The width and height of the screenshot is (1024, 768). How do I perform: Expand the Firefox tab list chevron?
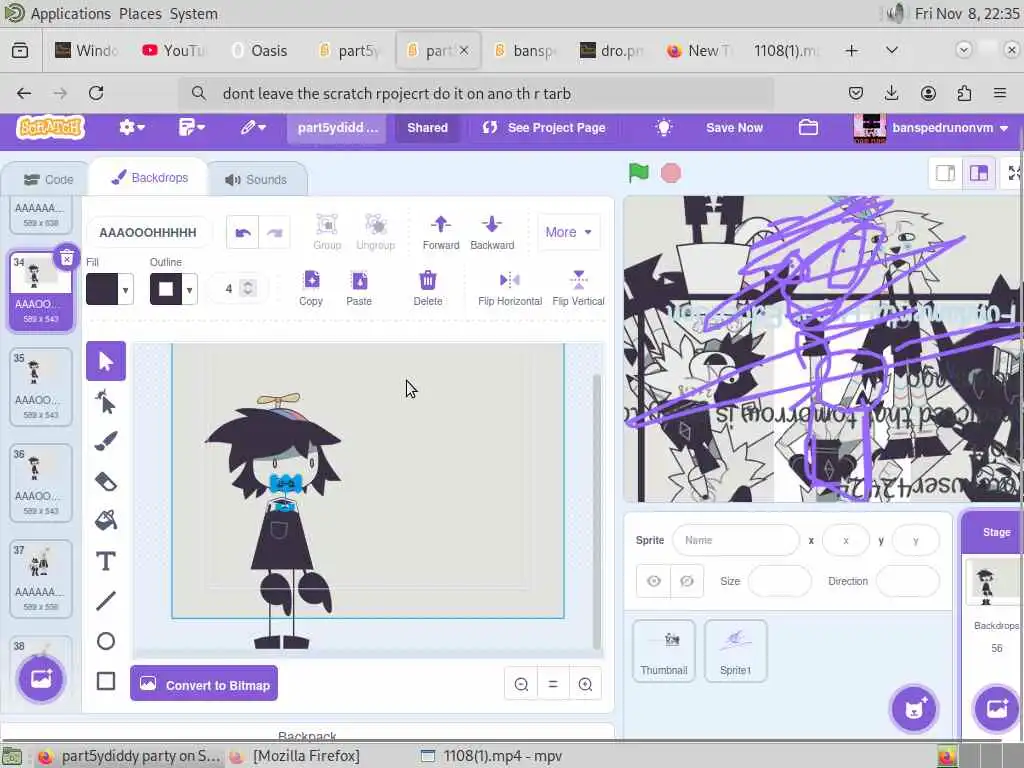click(891, 50)
